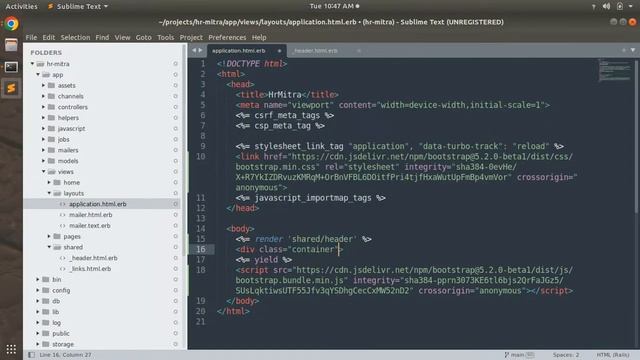Click Sublime Text icon in dock

pos(11,88)
